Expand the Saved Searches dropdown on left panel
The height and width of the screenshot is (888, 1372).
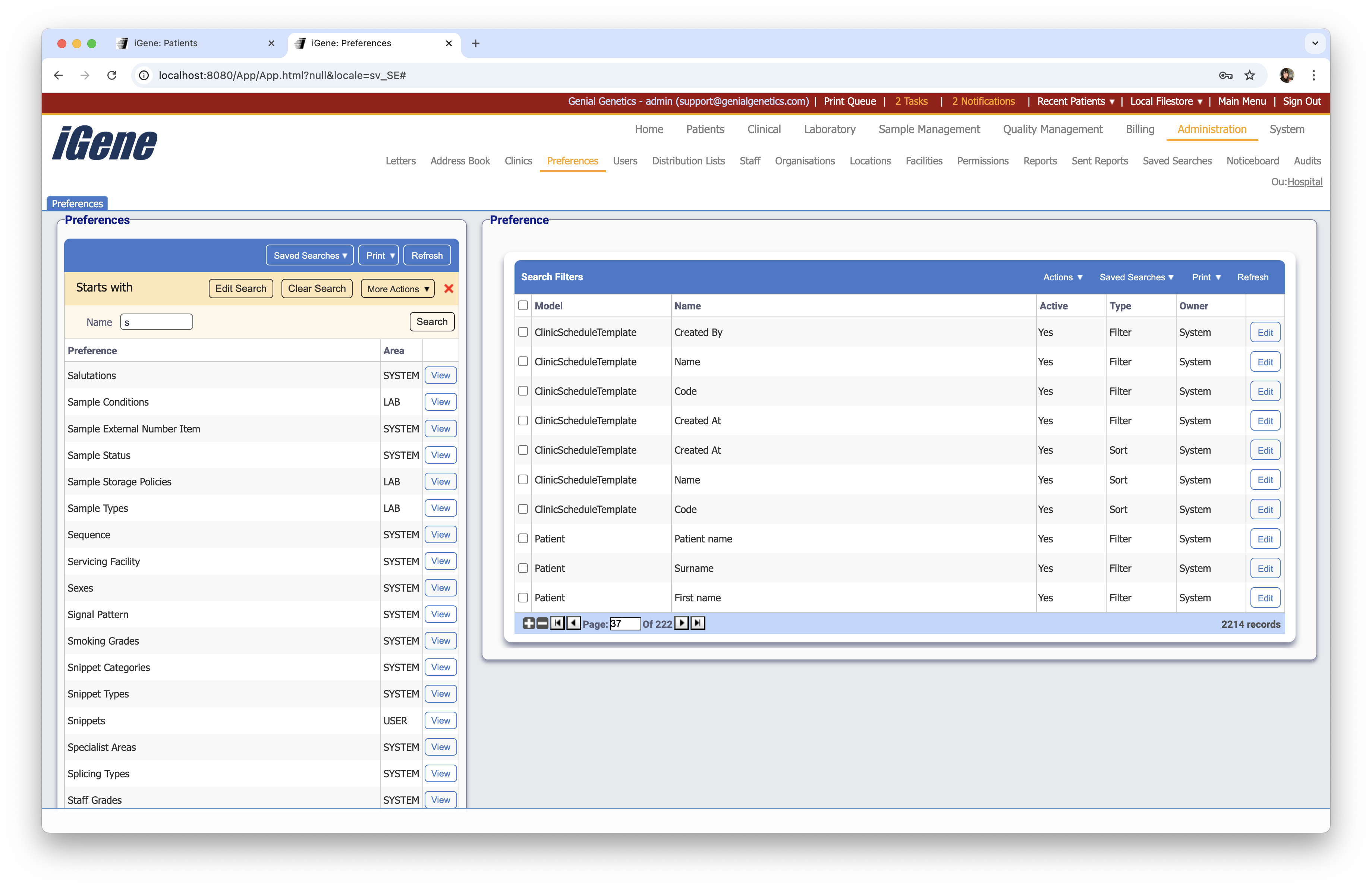(309, 255)
